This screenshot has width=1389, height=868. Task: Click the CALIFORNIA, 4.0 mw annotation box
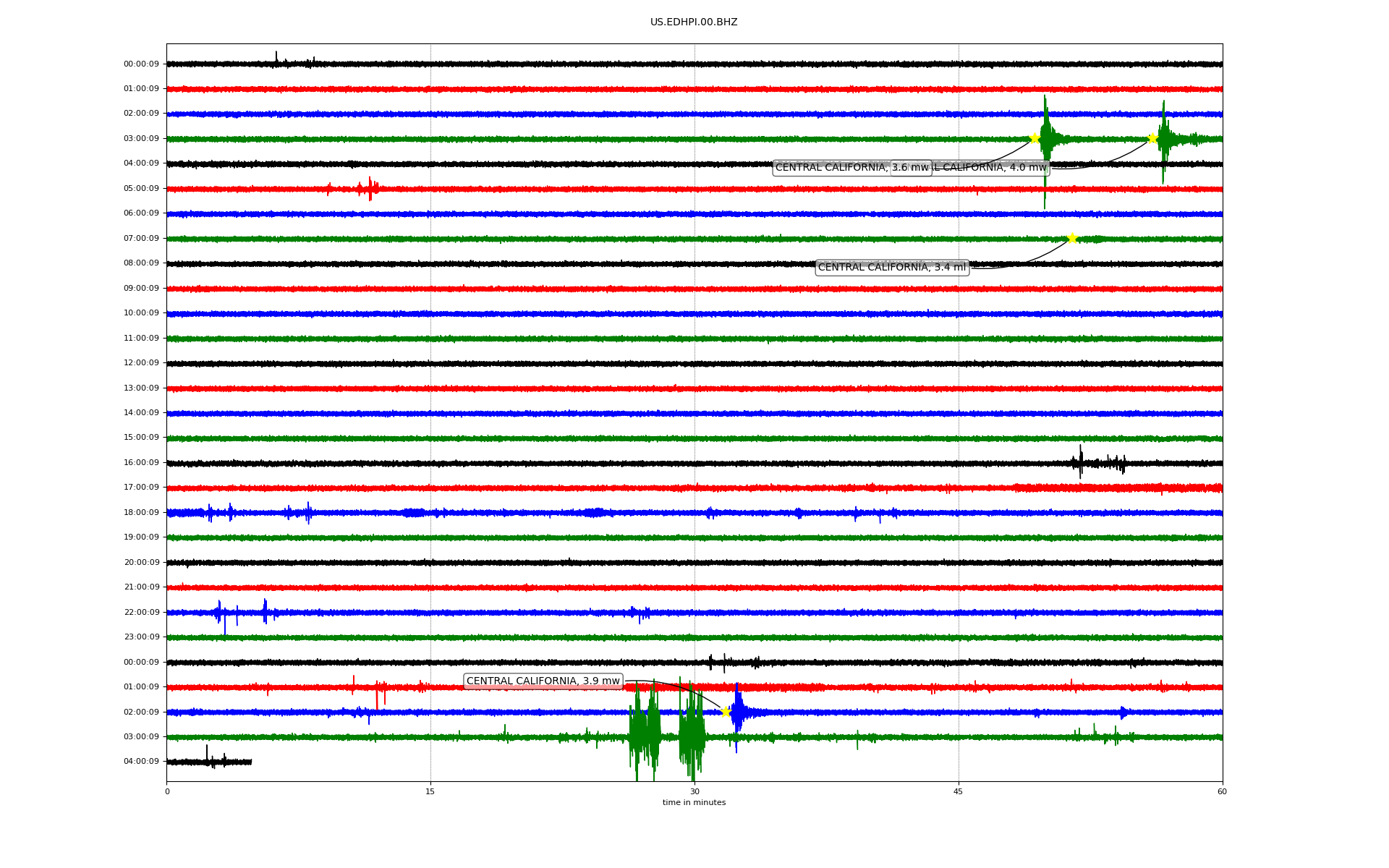(x=991, y=168)
